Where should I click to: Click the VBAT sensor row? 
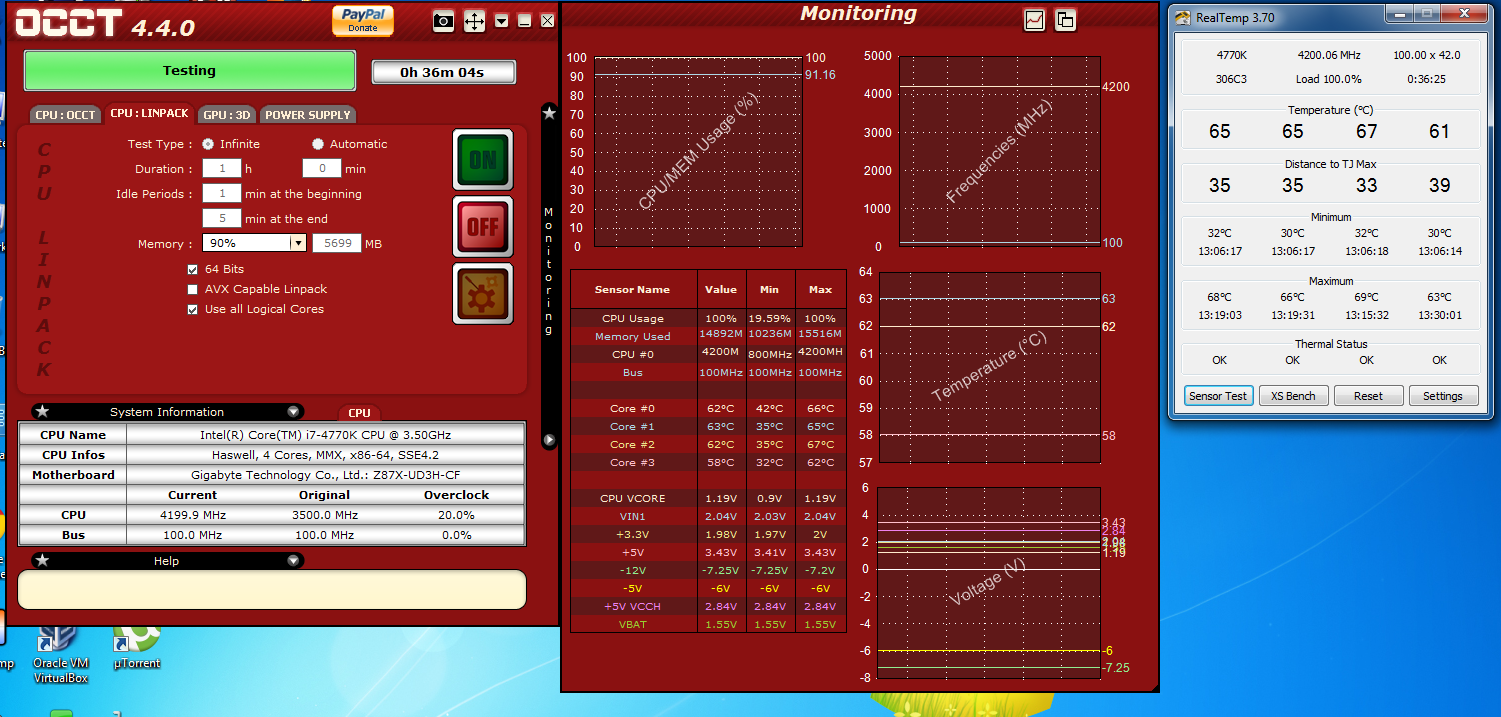click(x=708, y=624)
